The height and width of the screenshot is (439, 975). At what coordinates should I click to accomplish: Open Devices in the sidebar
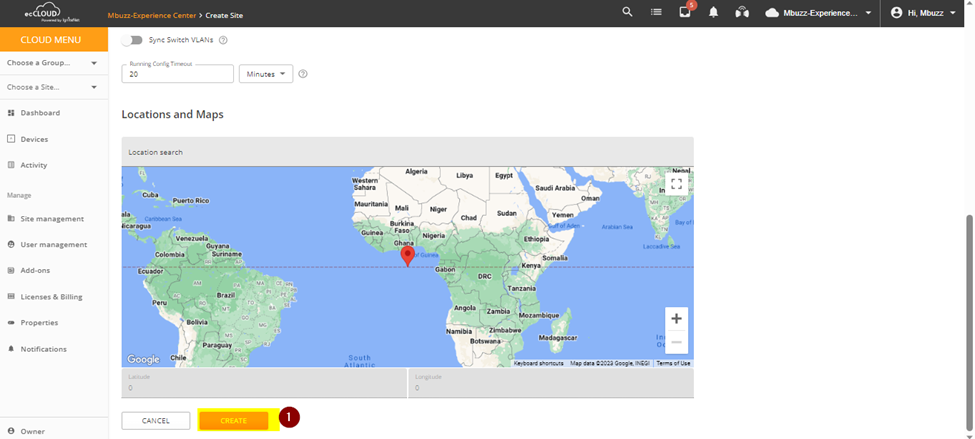click(34, 139)
